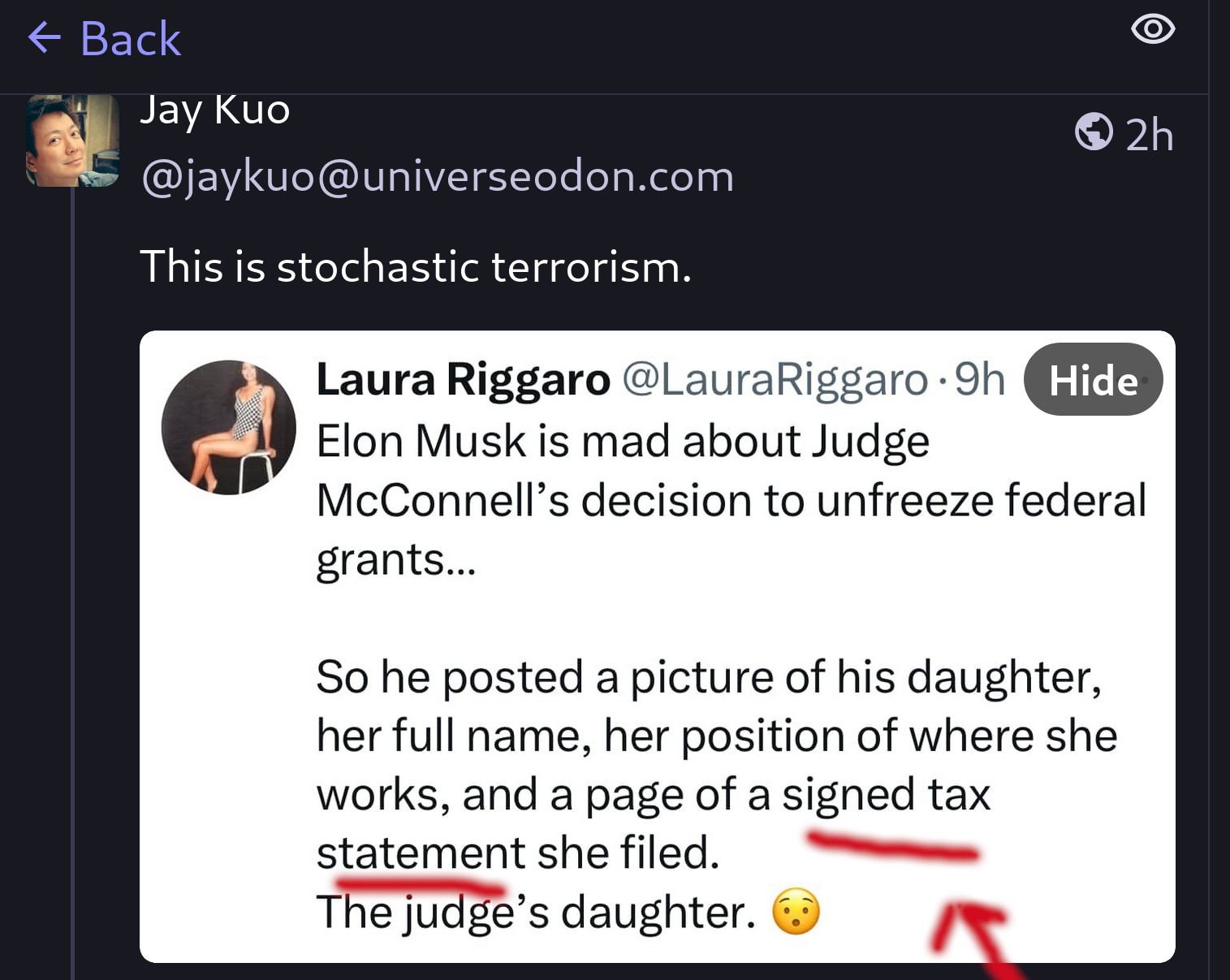Open the post's 2h timestamp
The image size is (1230, 980).
pyautogui.click(x=1150, y=135)
